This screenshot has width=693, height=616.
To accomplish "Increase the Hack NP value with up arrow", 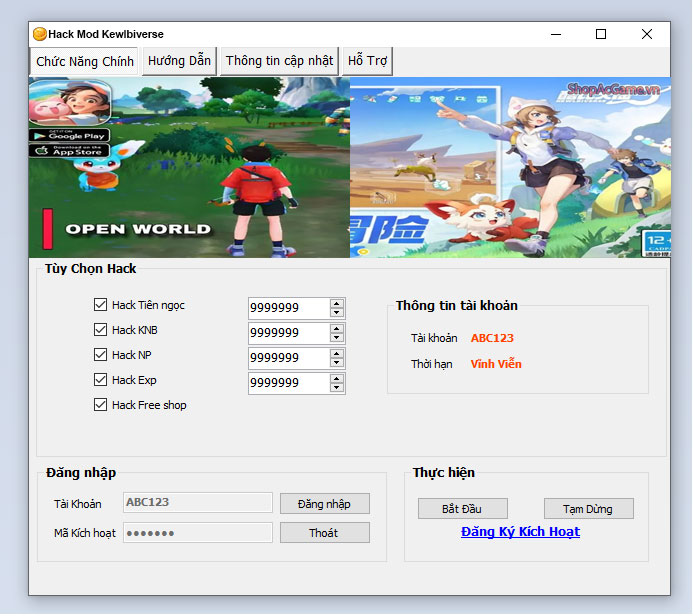I will click(x=337, y=354).
